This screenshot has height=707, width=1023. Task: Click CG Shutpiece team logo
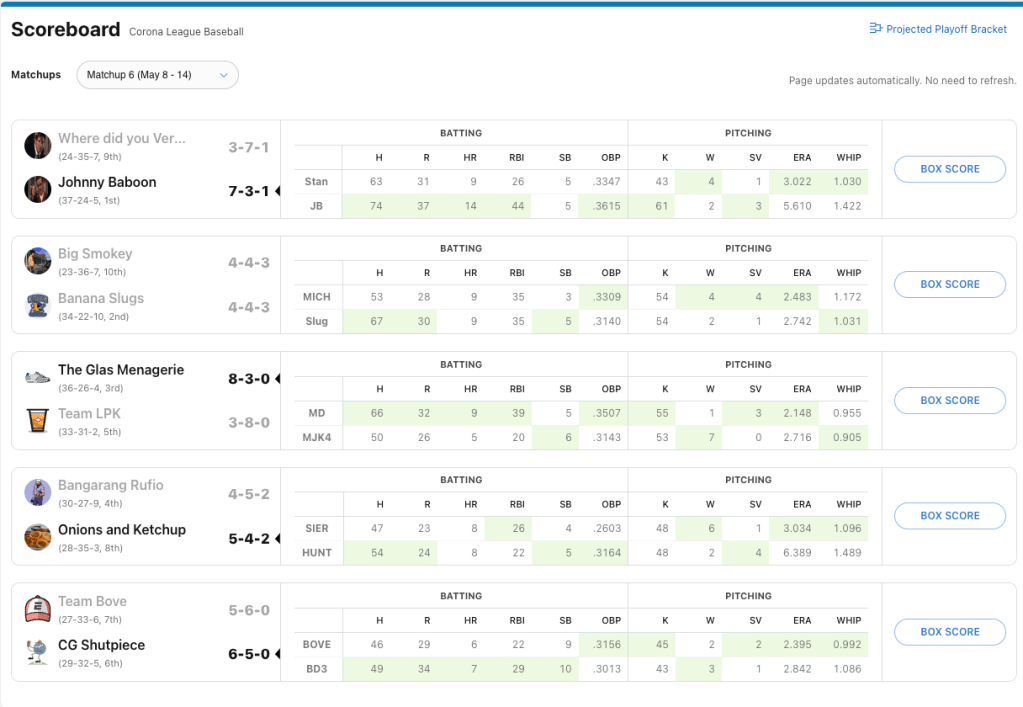click(38, 652)
